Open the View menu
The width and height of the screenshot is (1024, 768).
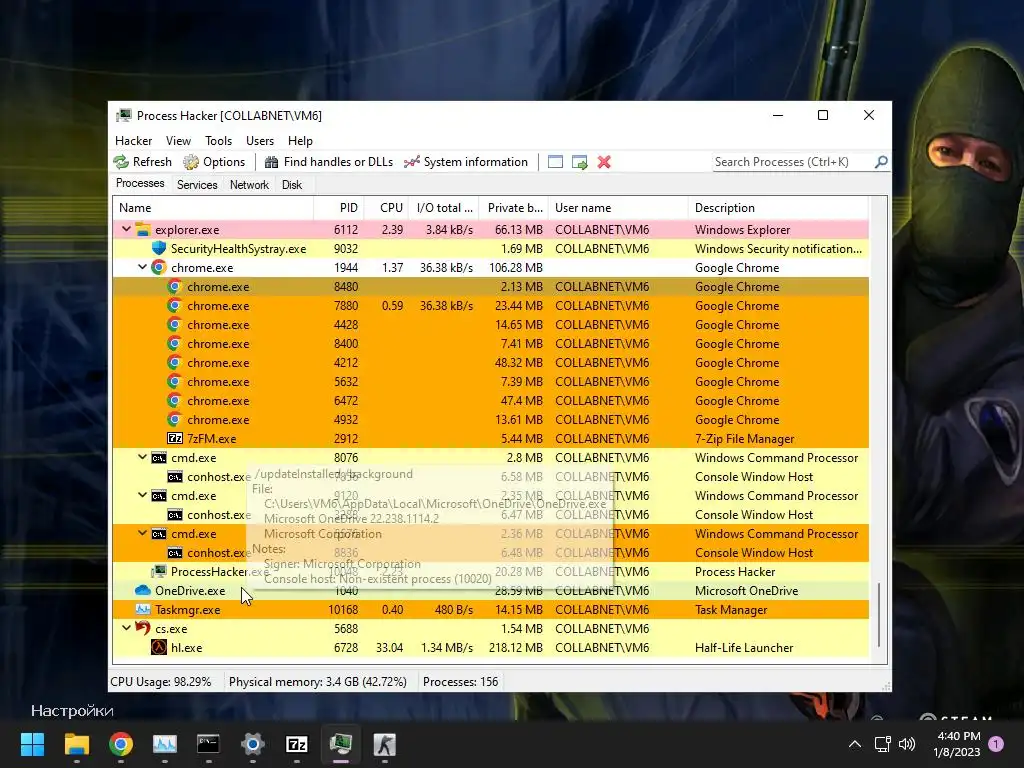point(178,140)
